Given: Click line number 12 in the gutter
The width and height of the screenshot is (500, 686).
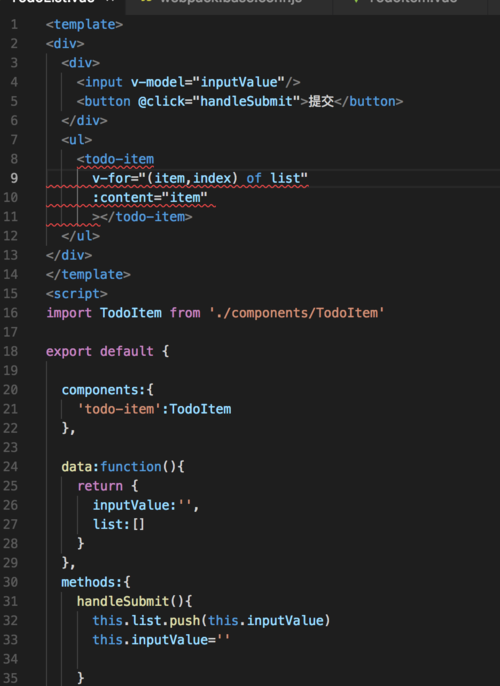Looking at the screenshot, I should point(10,236).
